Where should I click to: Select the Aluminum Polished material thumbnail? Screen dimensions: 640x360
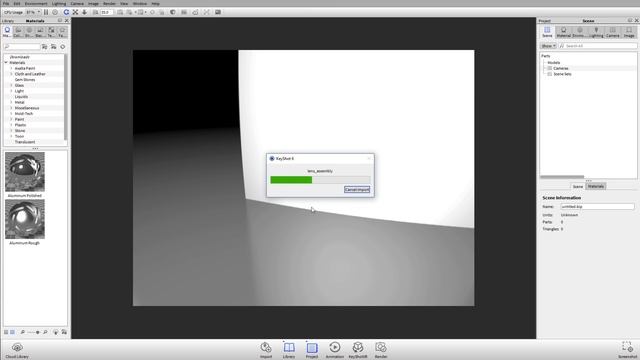tap(25, 172)
